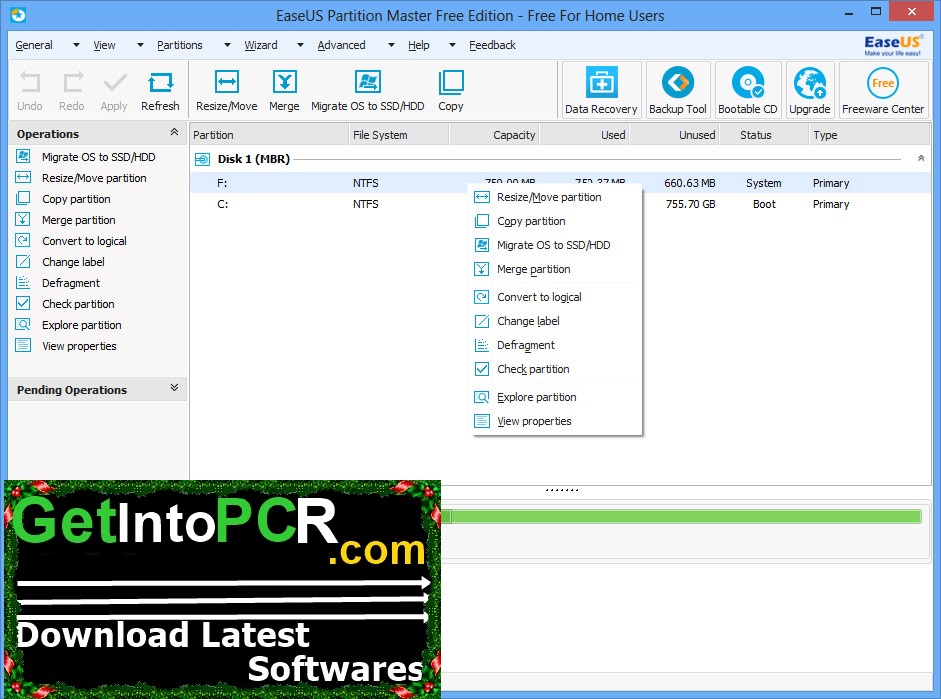Select Explore partition in context menu
Screen dimensions: 941x699
tap(557, 397)
